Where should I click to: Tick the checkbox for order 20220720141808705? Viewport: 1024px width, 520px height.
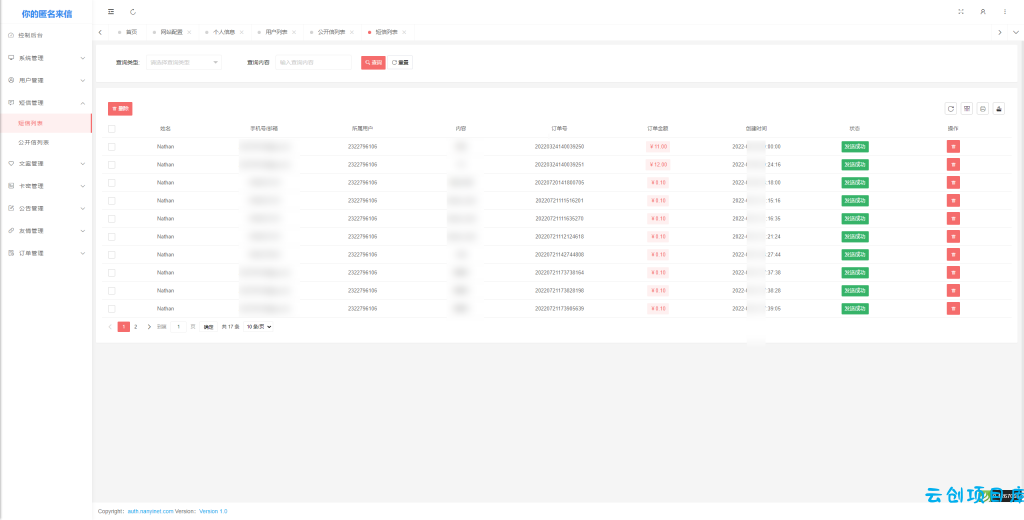[112, 182]
